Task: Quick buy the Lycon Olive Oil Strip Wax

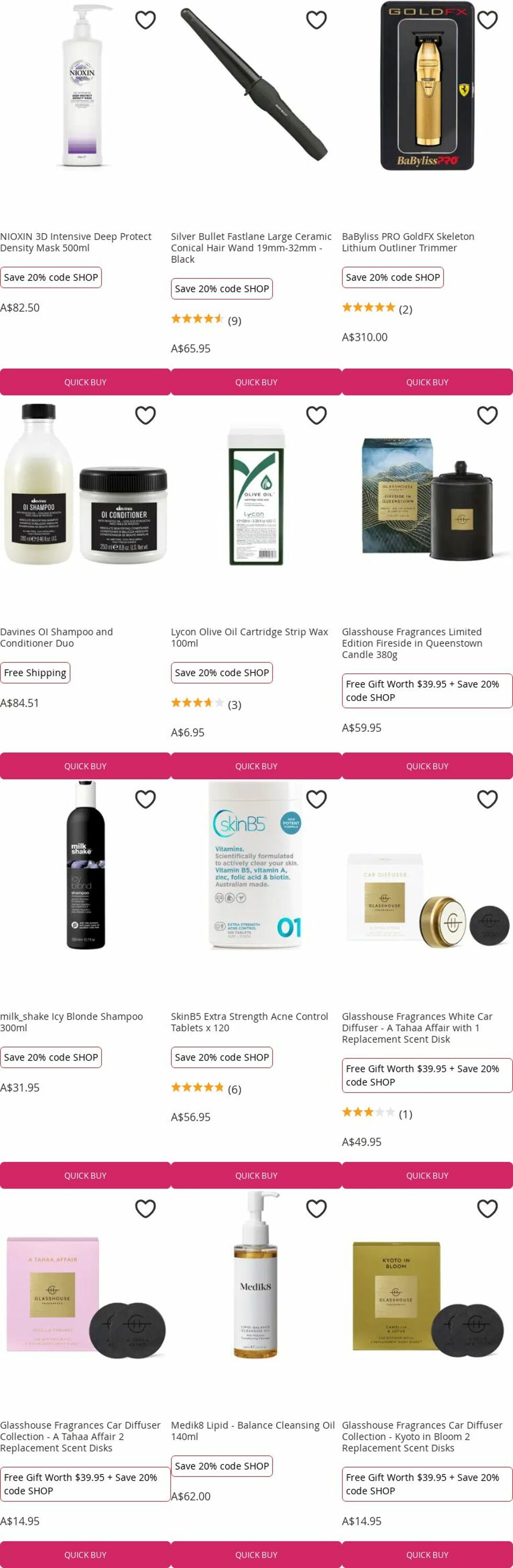Action: point(256,766)
